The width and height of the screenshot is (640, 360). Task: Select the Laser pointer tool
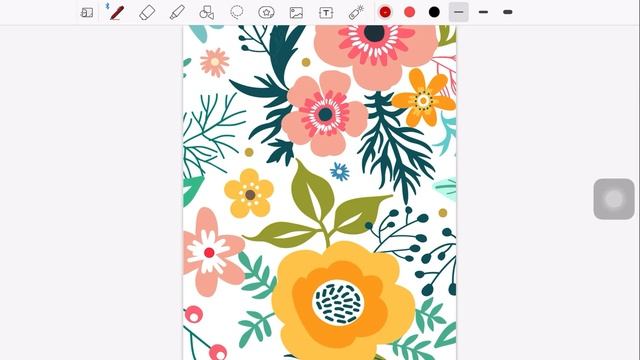(x=356, y=12)
